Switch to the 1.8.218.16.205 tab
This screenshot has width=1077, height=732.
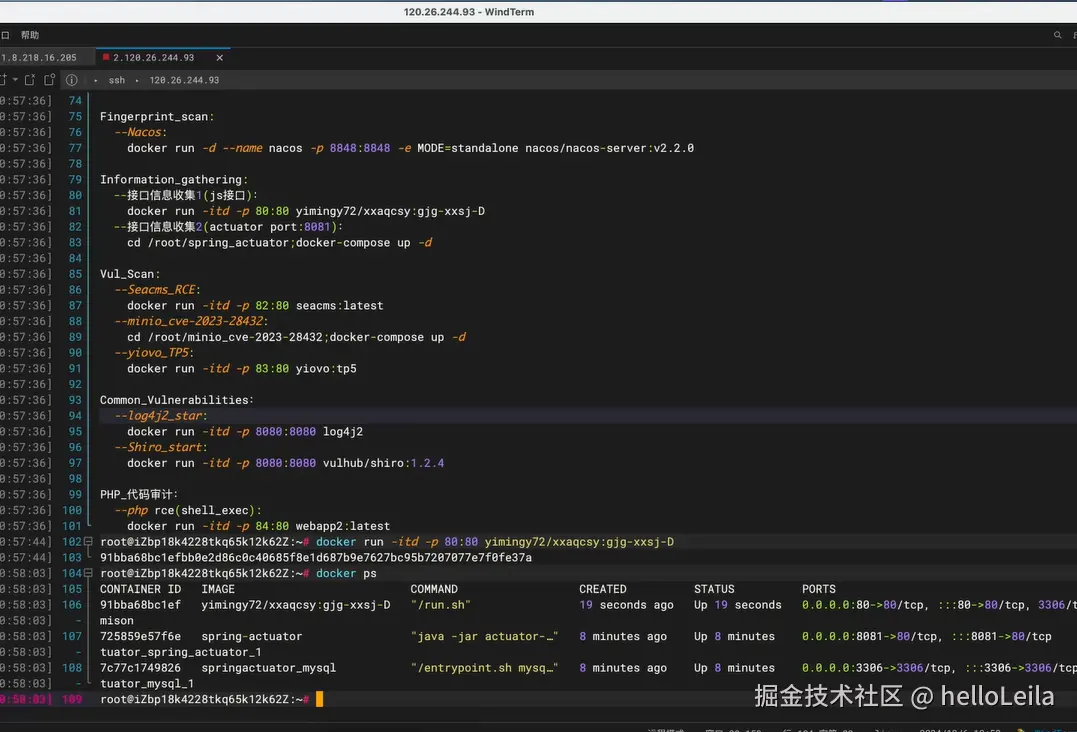pyautogui.click(x=40, y=57)
